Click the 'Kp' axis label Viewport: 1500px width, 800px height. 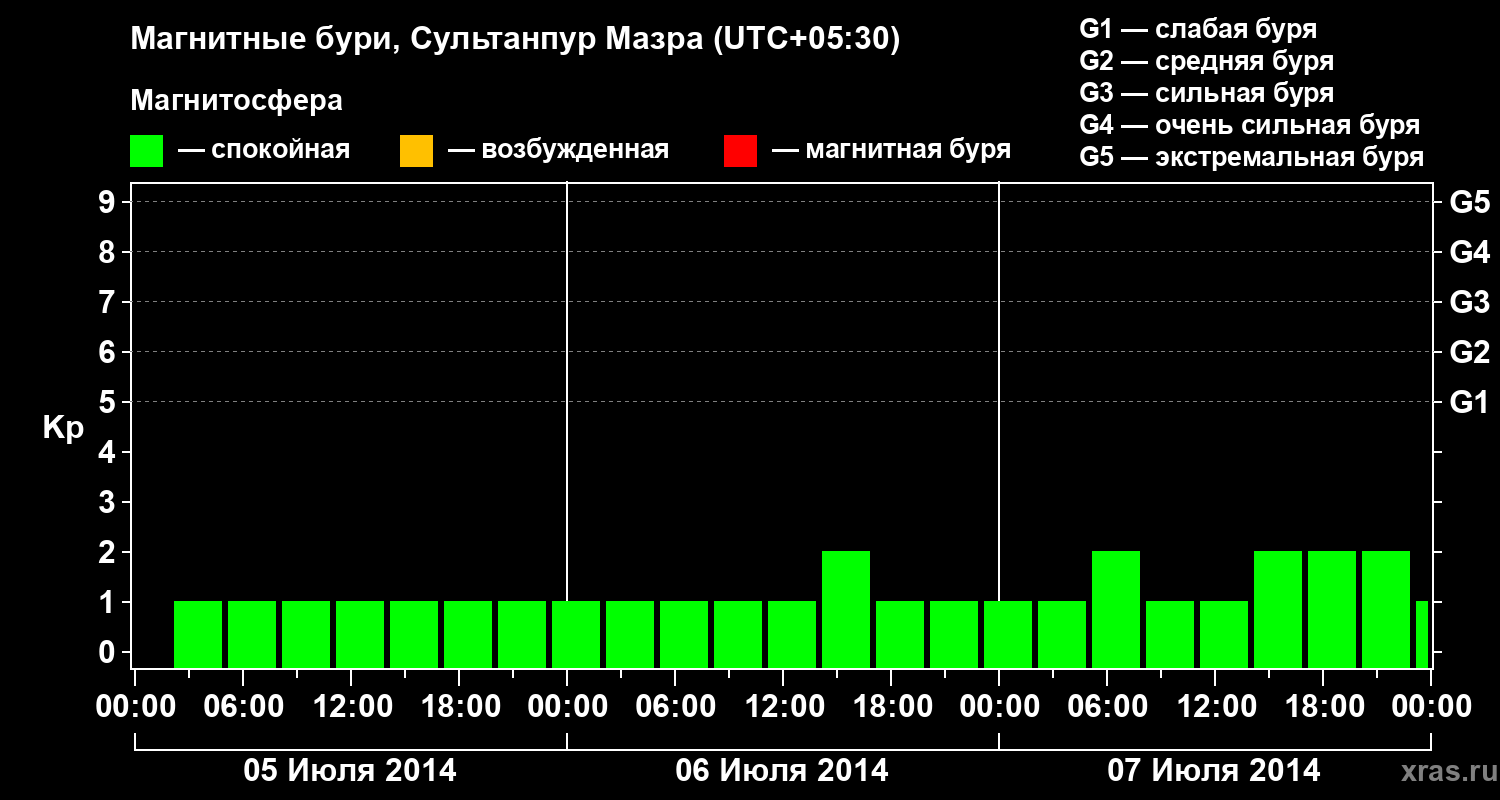click(x=63, y=428)
